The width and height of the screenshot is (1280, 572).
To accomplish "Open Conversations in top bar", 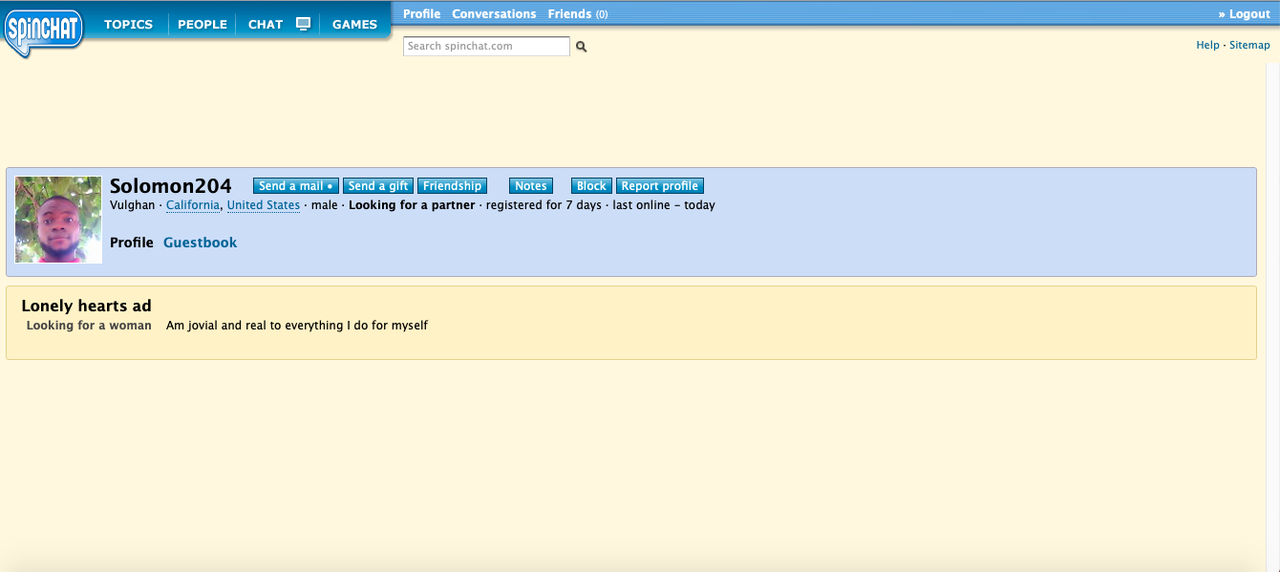I will 494,14.
